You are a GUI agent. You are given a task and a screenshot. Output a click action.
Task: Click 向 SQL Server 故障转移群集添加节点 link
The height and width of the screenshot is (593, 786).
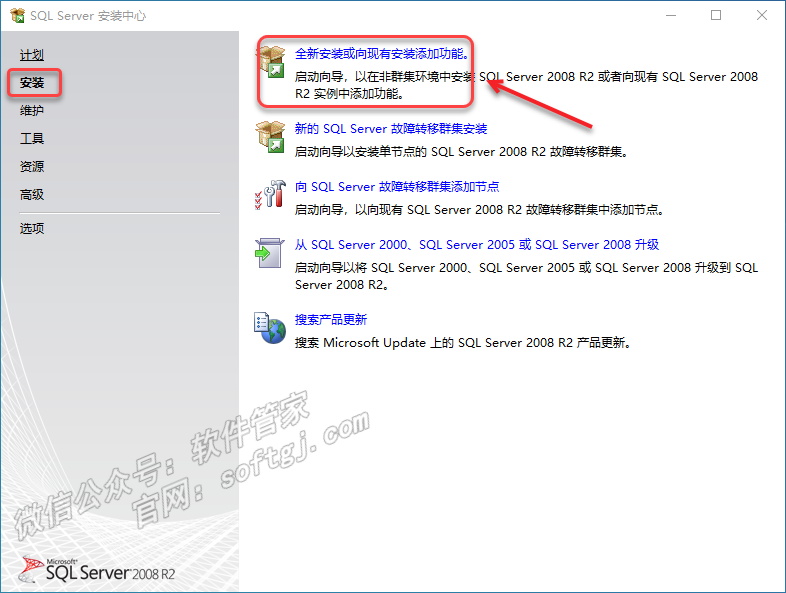397,187
